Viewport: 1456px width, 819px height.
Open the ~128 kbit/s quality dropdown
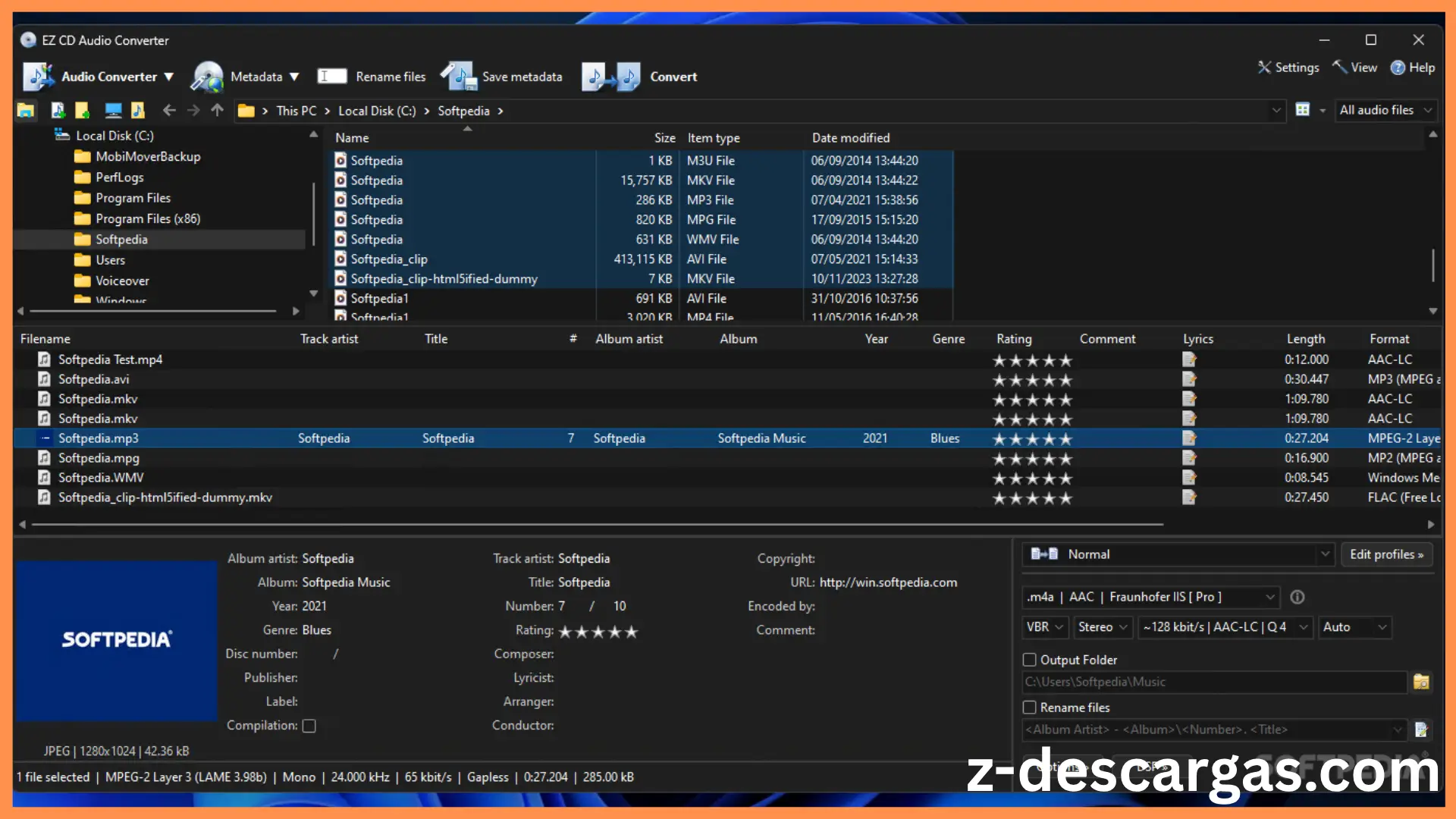[1225, 627]
